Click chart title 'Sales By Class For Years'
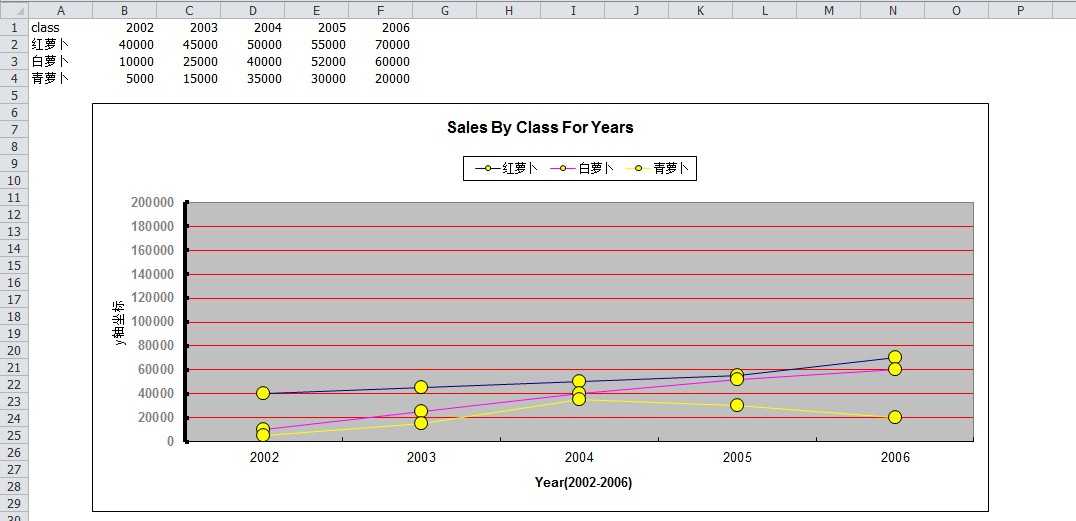The width and height of the screenshot is (1076, 521). coord(540,127)
